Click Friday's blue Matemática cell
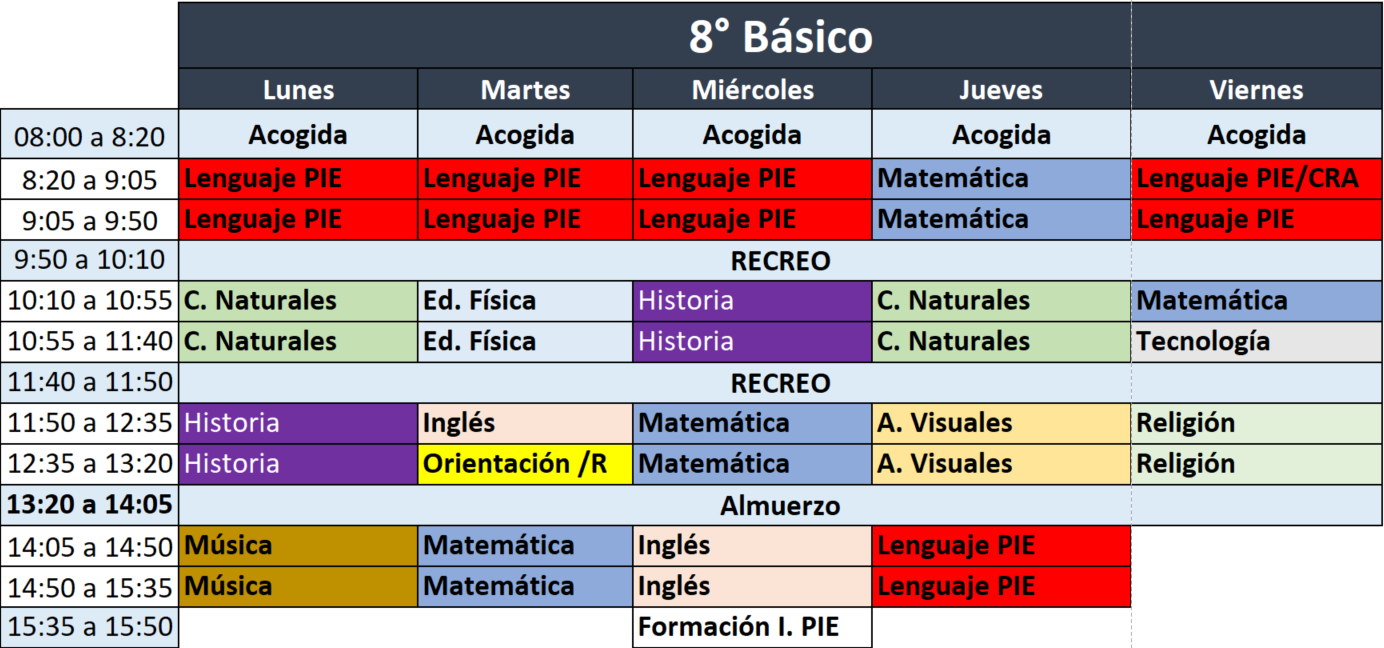1384x648 pixels. (1256, 300)
